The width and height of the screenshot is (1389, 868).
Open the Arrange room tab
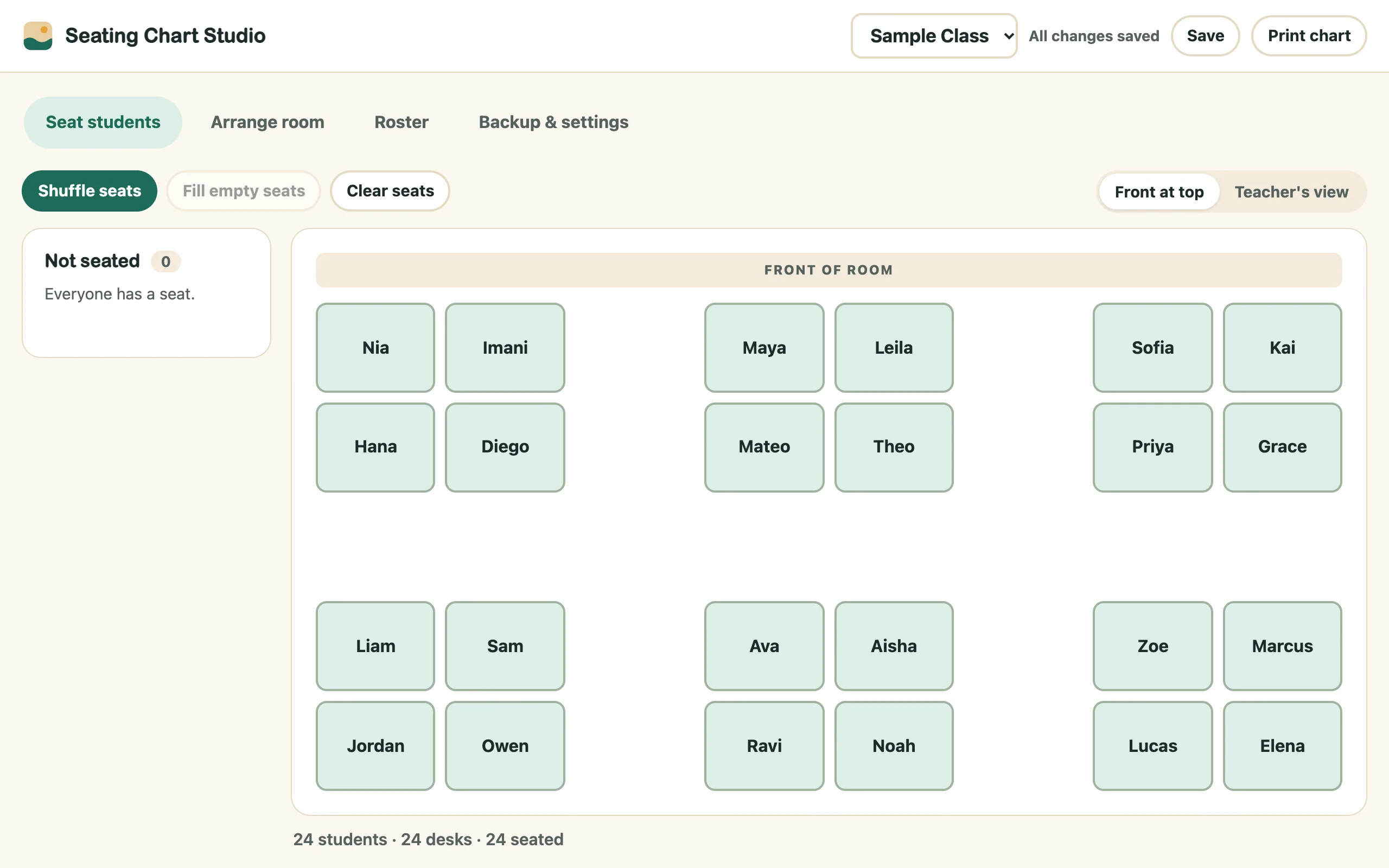[267, 122]
